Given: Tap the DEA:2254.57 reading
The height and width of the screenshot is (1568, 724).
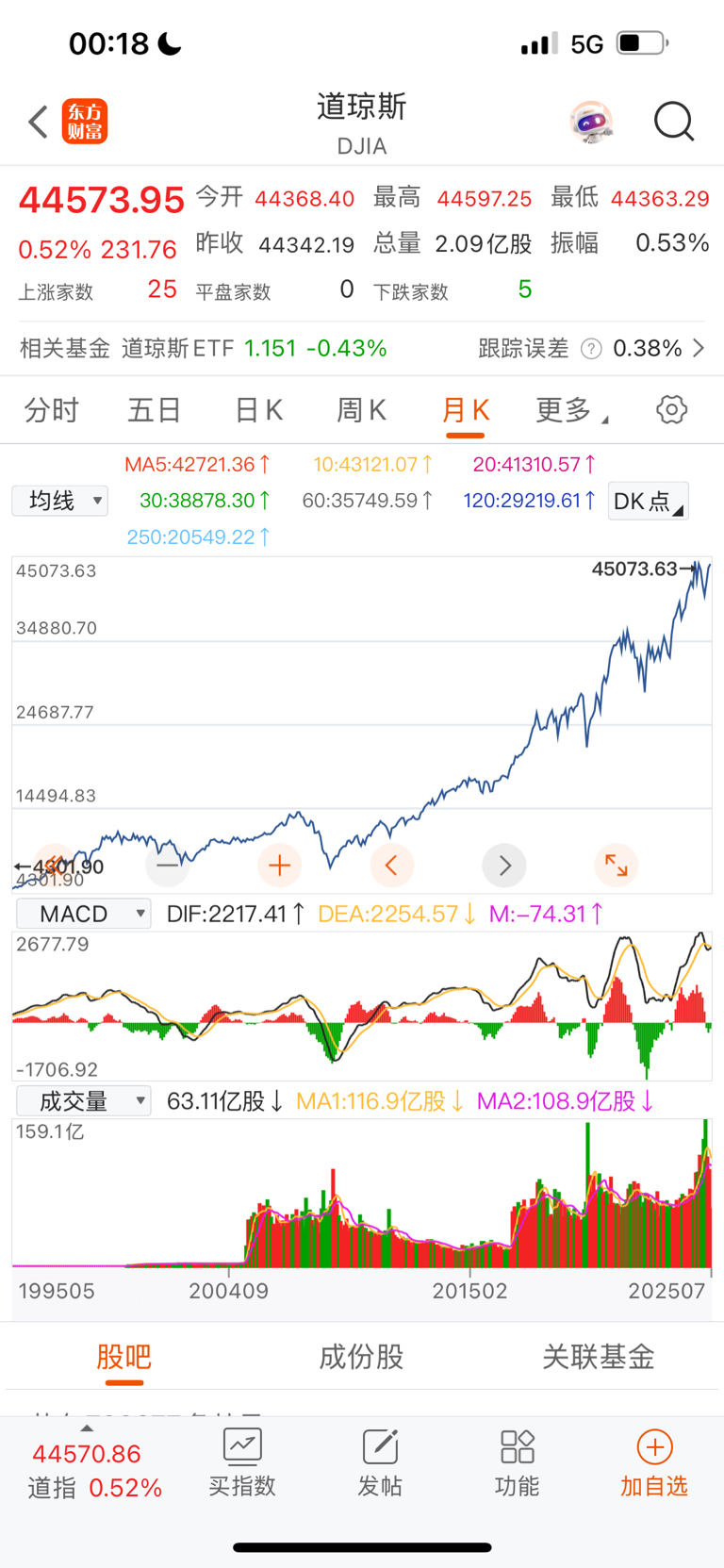Looking at the screenshot, I should point(397,914).
